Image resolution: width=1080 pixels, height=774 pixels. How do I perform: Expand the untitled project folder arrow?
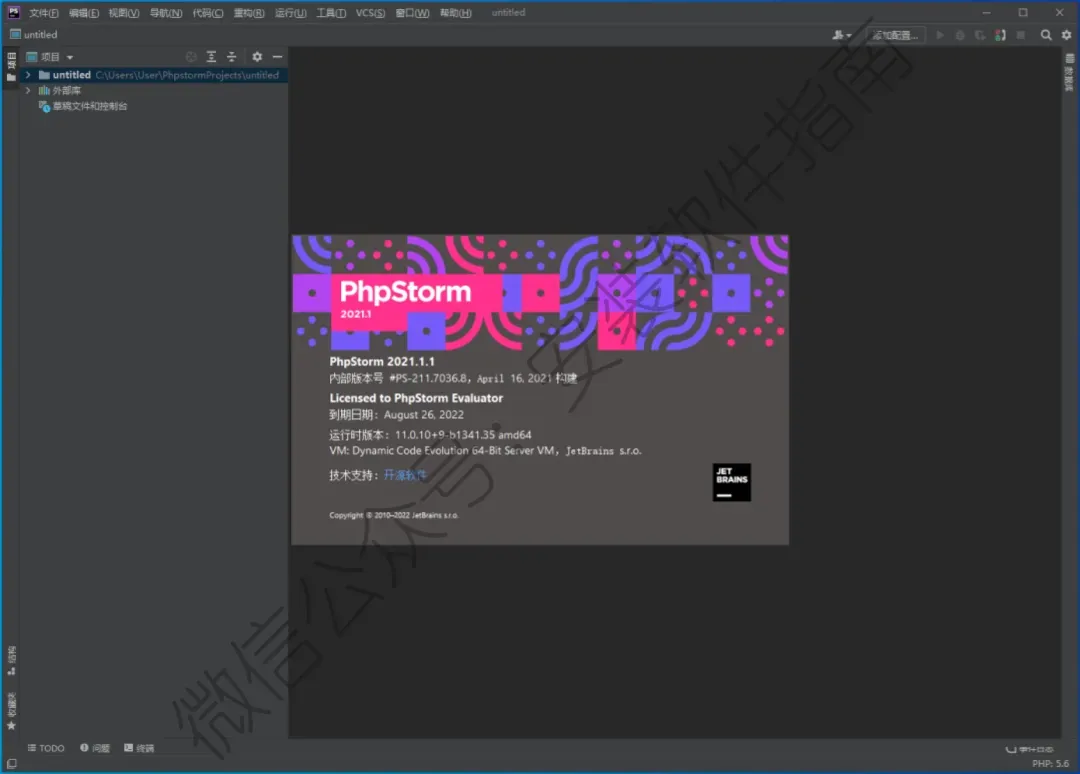(28, 75)
